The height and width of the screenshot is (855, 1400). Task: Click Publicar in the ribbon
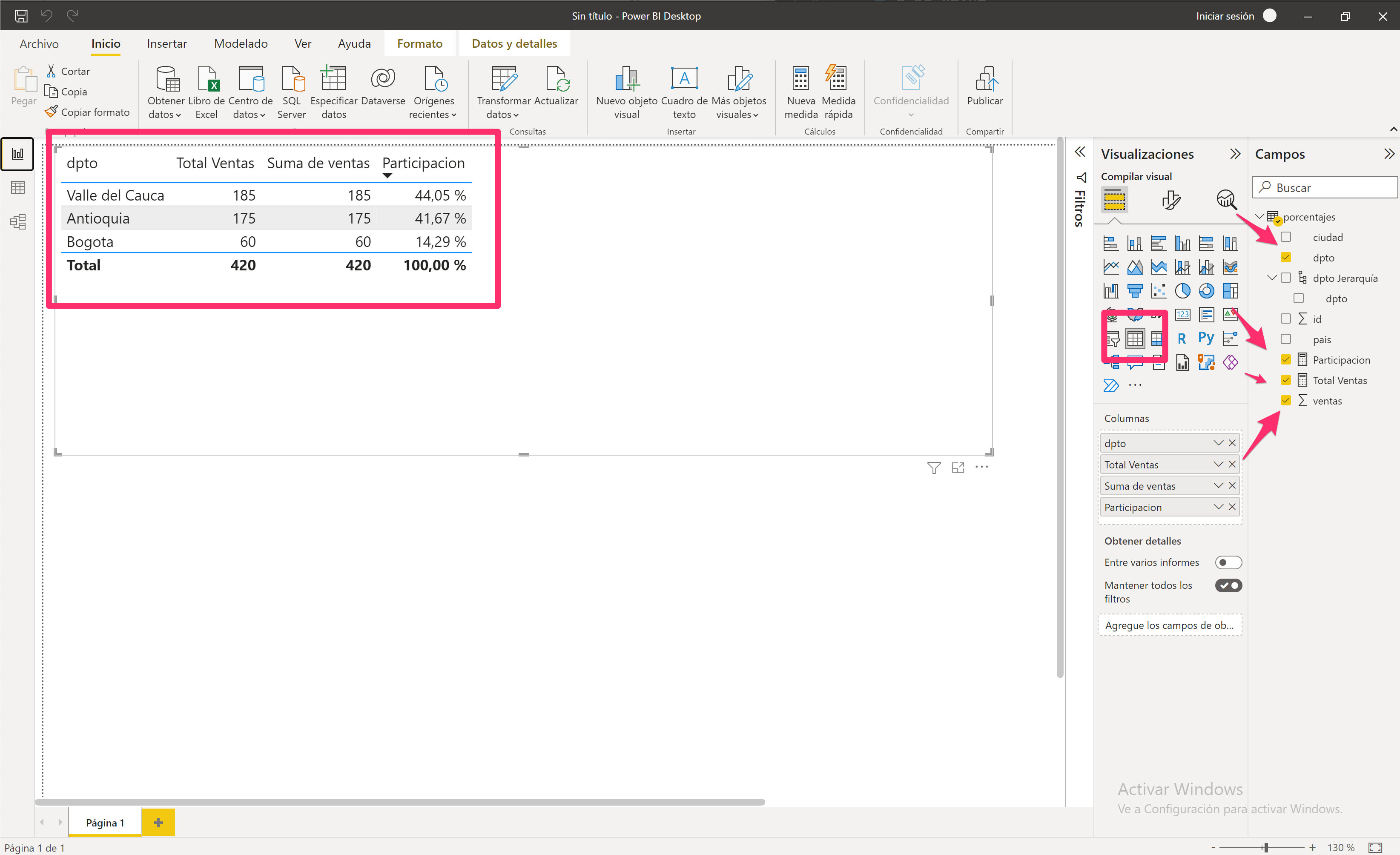(x=985, y=85)
